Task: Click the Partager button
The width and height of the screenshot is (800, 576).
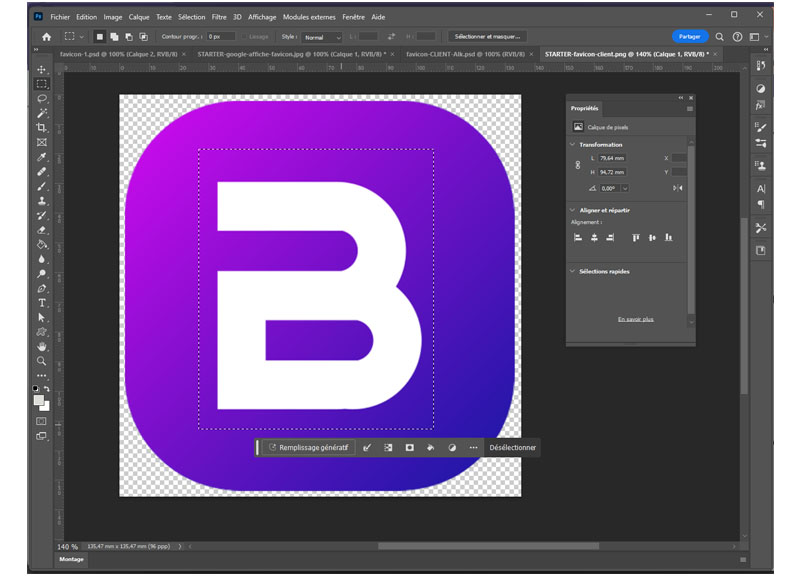Action: pyautogui.click(x=689, y=37)
